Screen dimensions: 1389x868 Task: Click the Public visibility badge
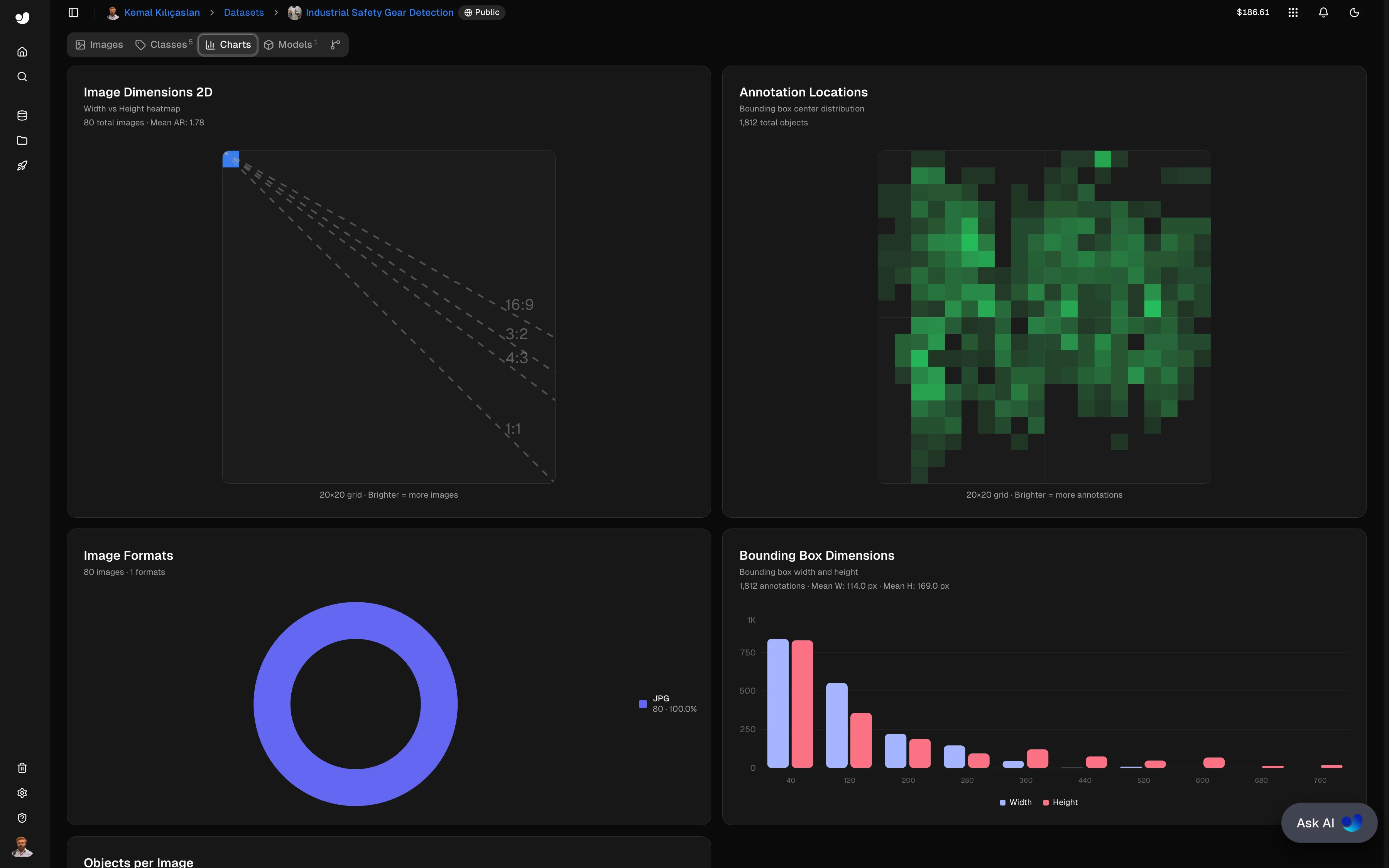pyautogui.click(x=482, y=13)
